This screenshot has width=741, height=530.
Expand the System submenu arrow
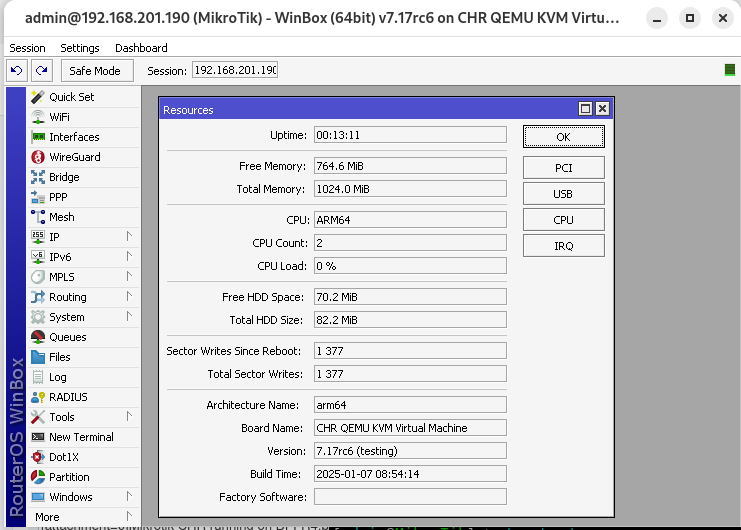pos(129,316)
